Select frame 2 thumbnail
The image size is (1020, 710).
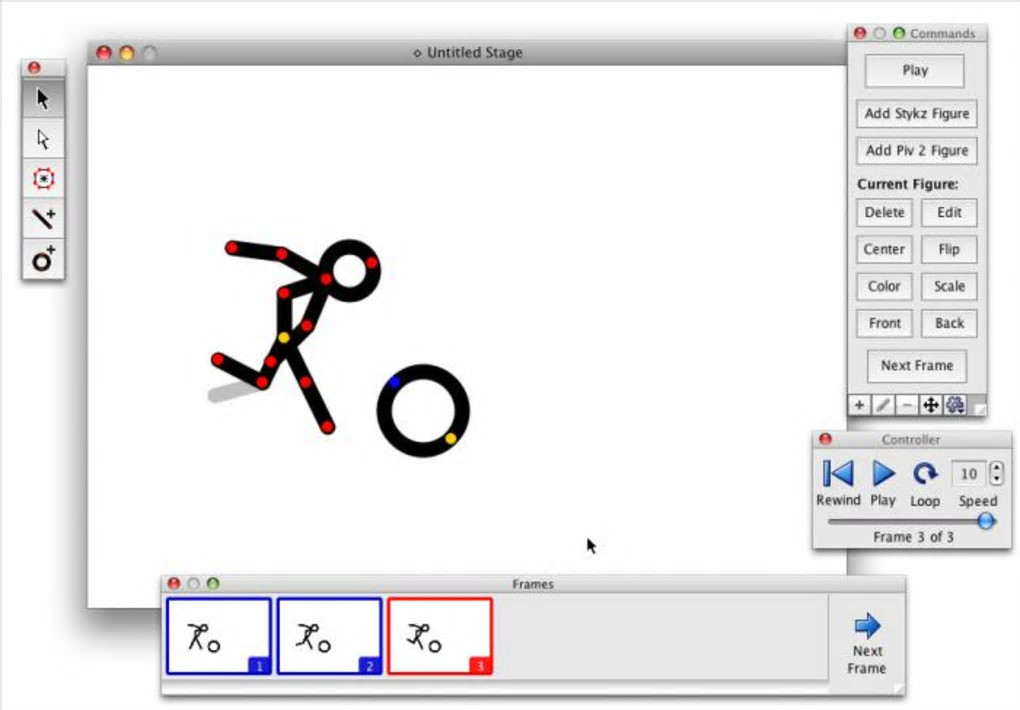point(329,636)
